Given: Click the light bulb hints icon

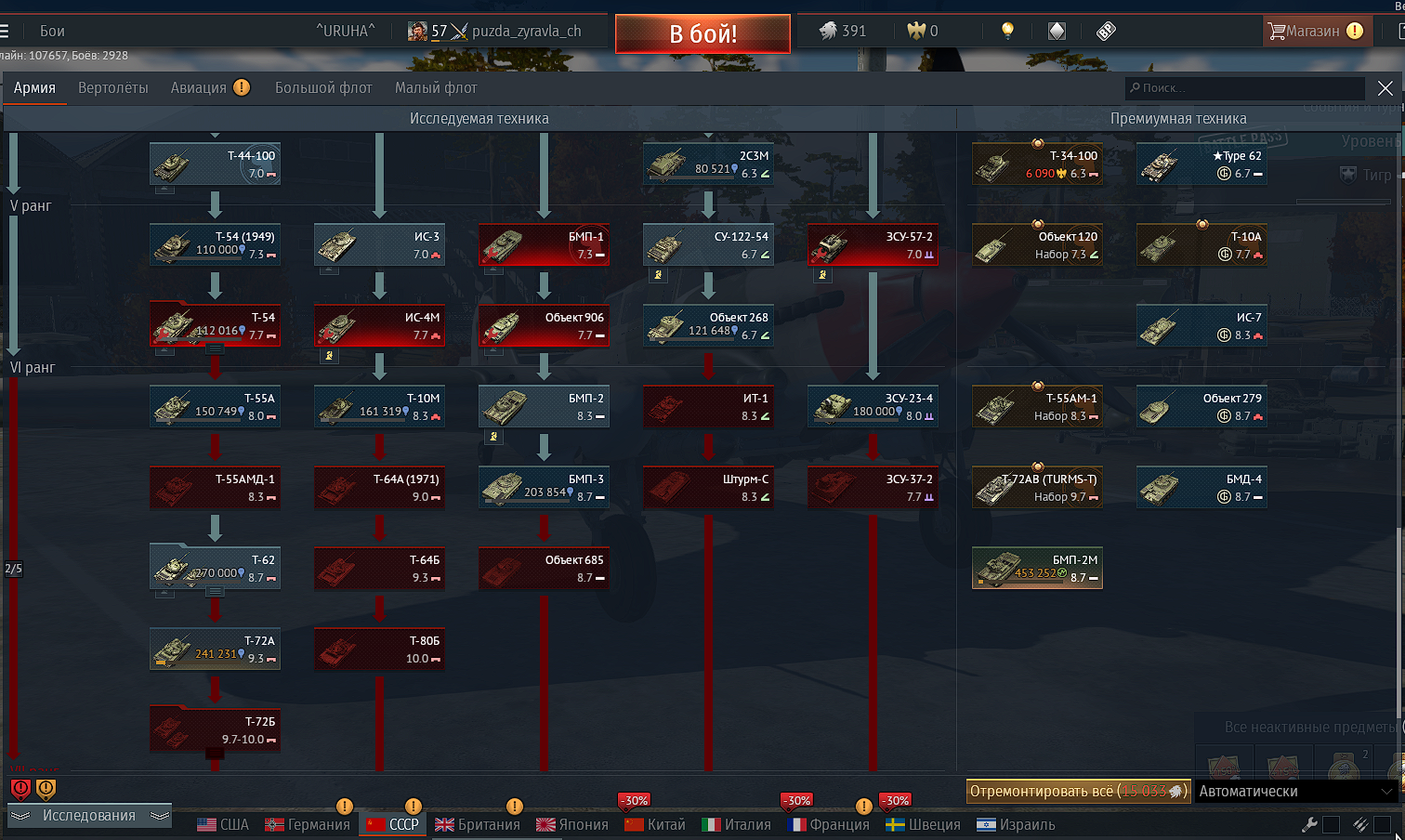Looking at the screenshot, I should (x=1007, y=31).
